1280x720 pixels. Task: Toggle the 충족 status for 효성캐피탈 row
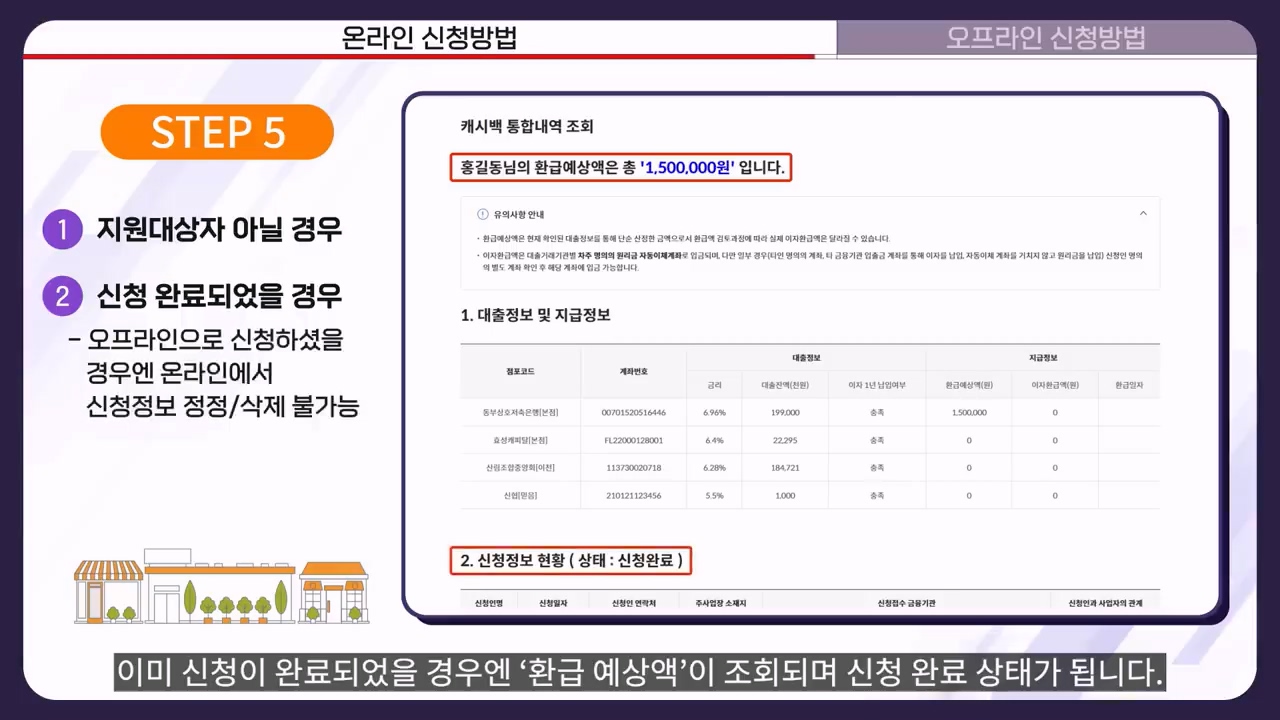pos(876,439)
